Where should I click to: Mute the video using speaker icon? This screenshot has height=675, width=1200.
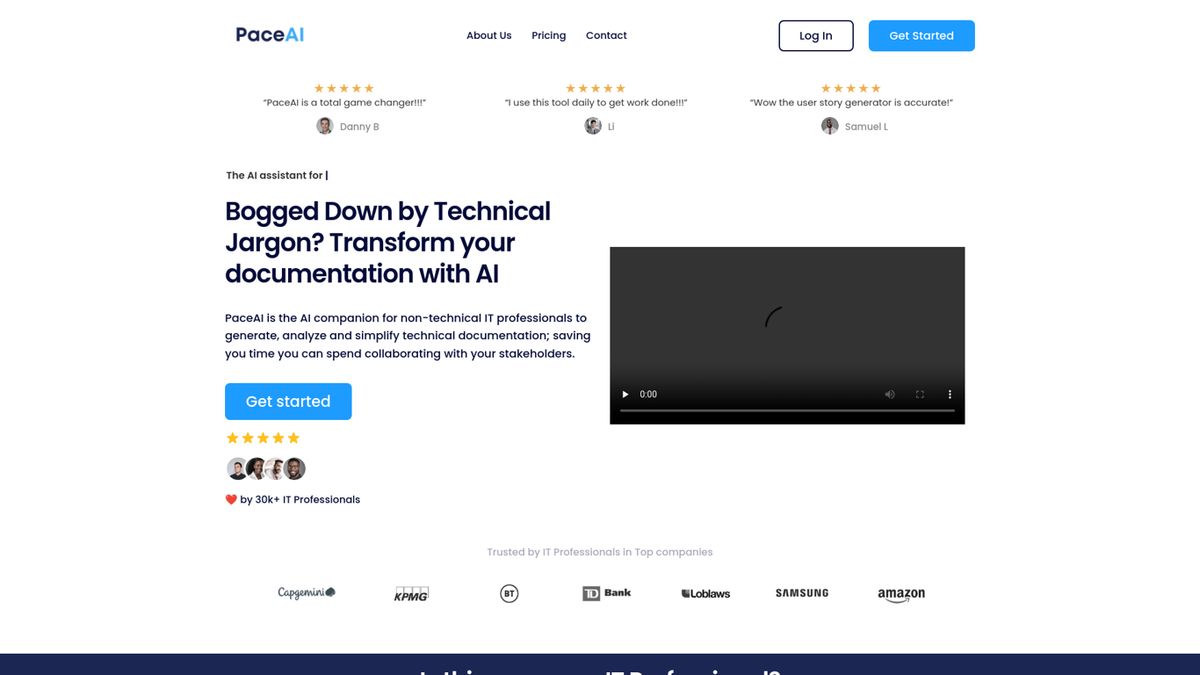[890, 394]
